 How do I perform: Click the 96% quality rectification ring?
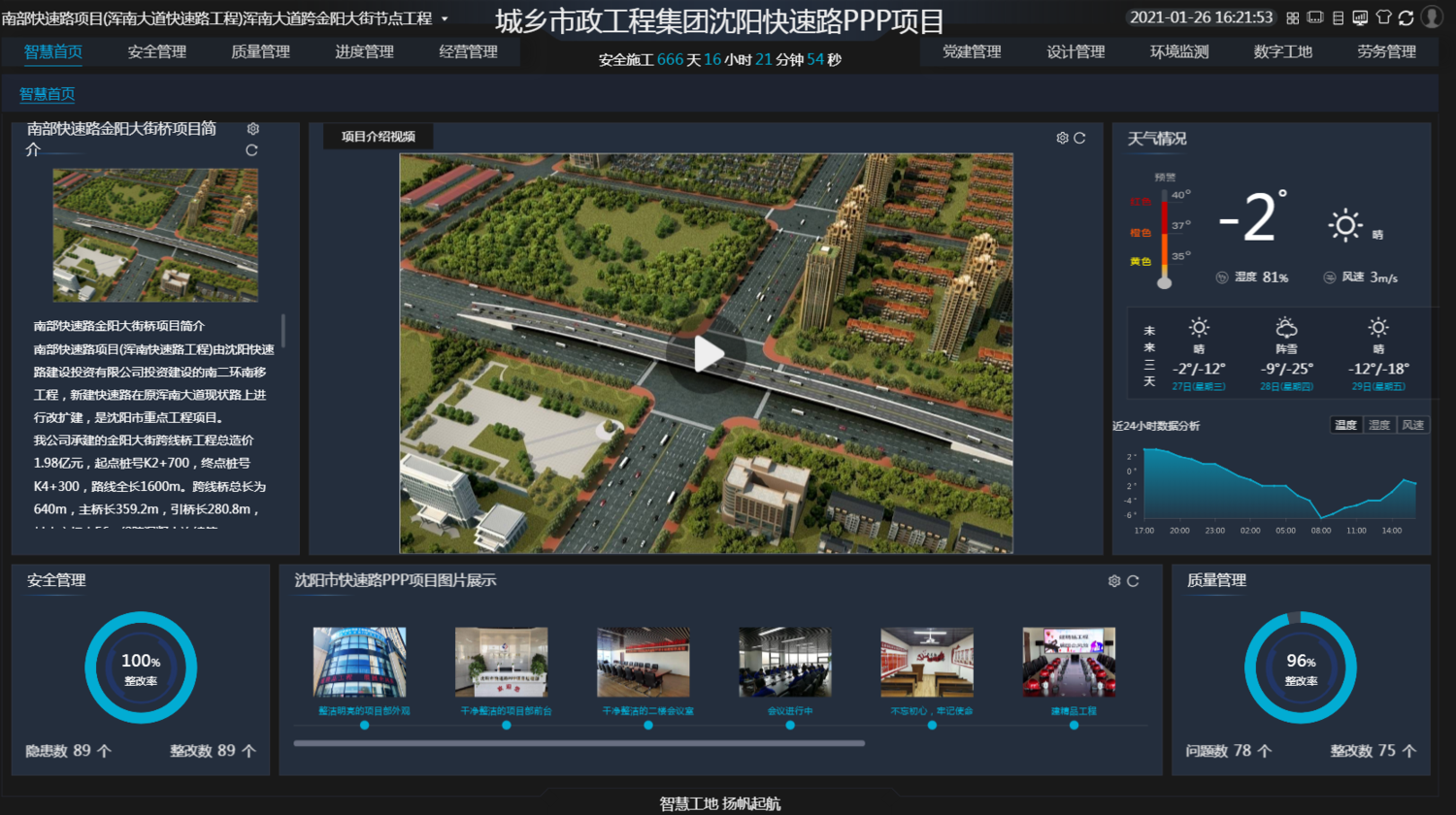point(1301,668)
